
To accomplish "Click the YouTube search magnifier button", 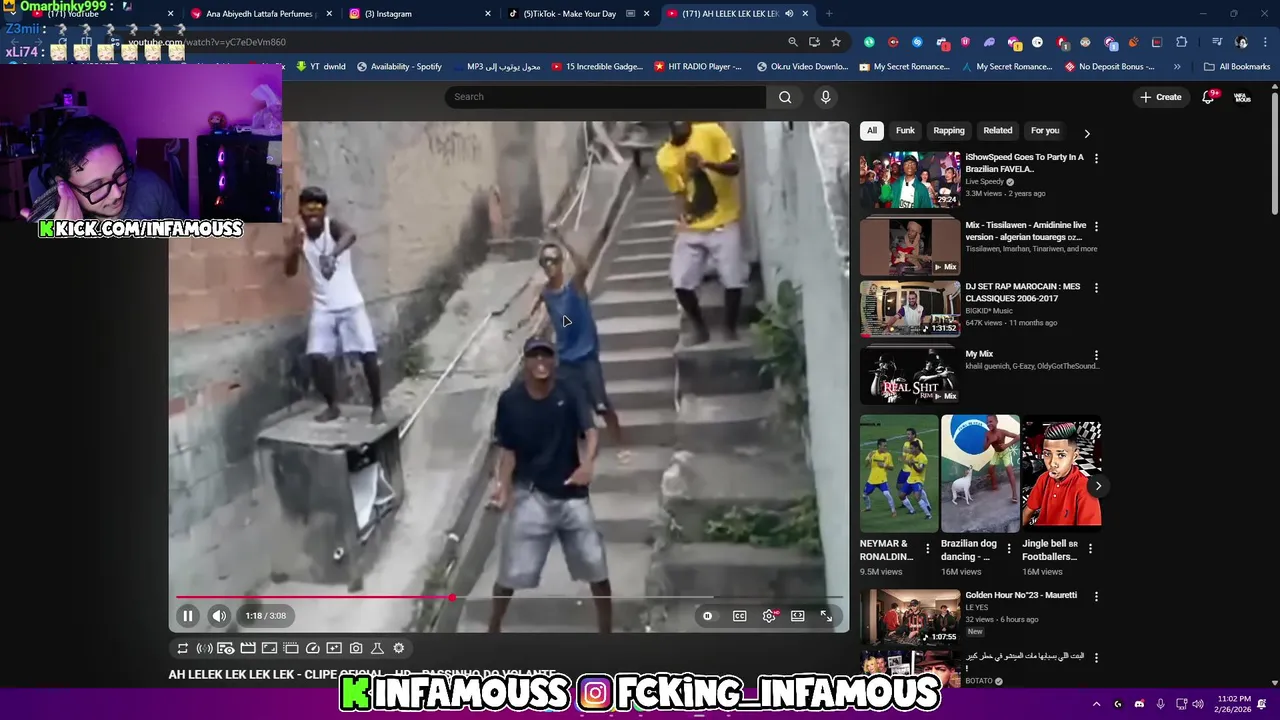I will pyautogui.click(x=785, y=97).
